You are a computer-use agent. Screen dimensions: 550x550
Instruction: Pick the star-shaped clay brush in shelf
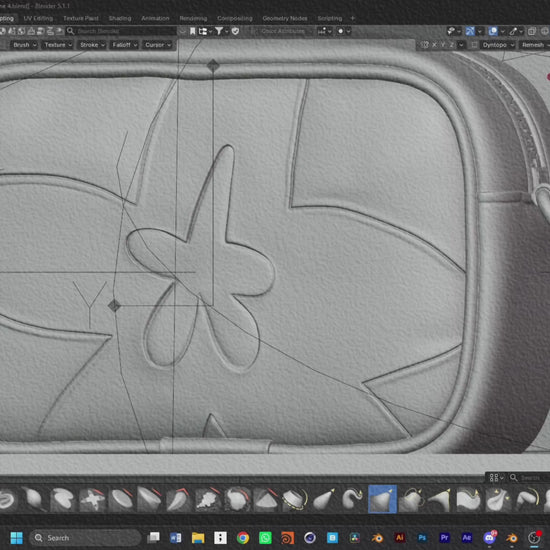point(92,499)
